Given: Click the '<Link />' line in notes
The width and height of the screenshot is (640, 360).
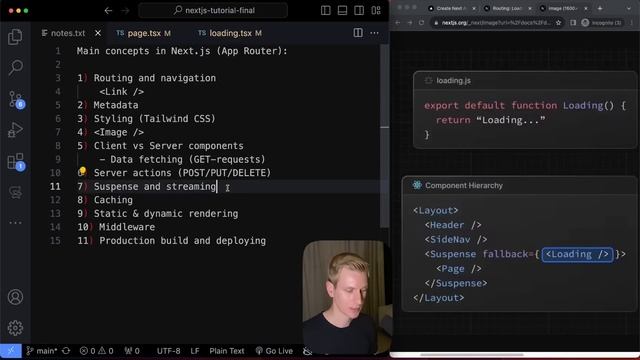Looking at the screenshot, I should click(121, 91).
